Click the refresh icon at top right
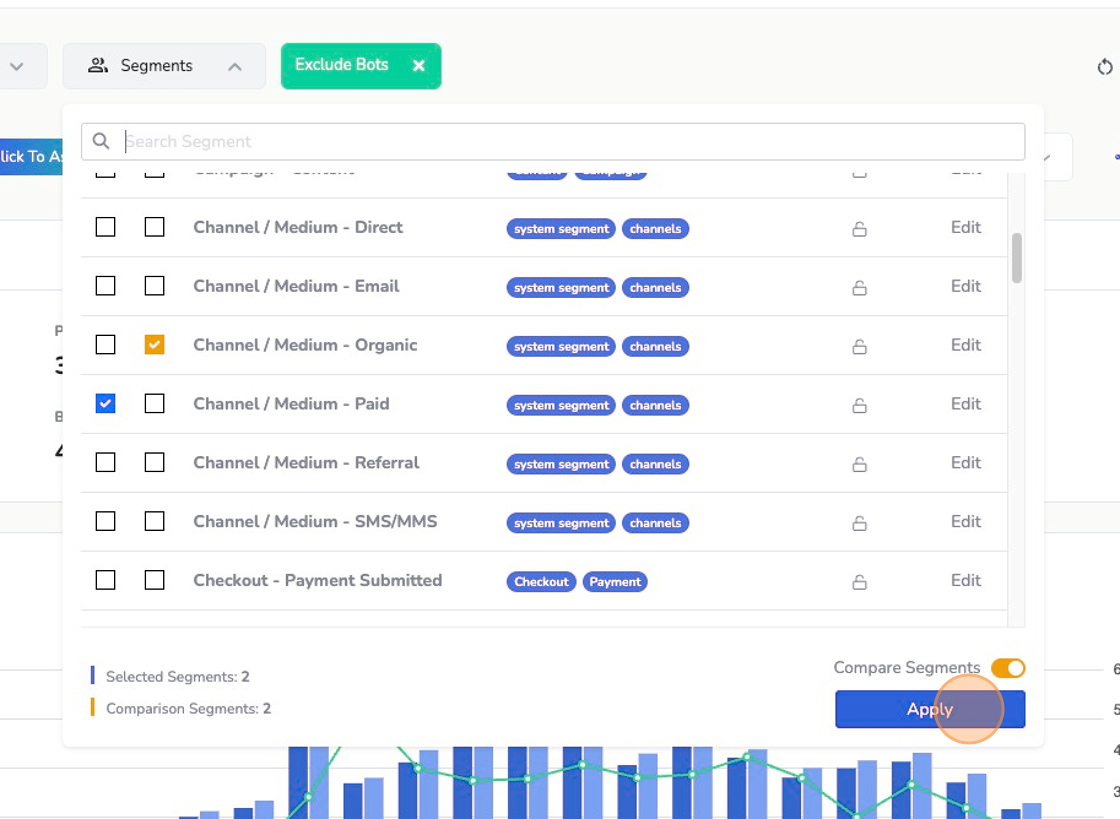 [1104, 67]
